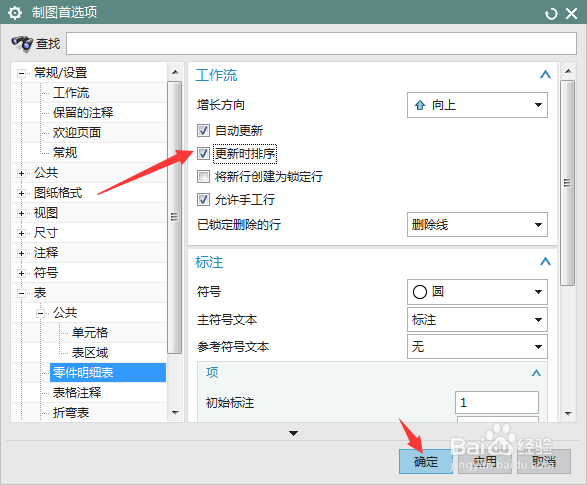This screenshot has width=587, height=485.
Task: Select 工作流 in the tree
Action: click(x=71, y=93)
